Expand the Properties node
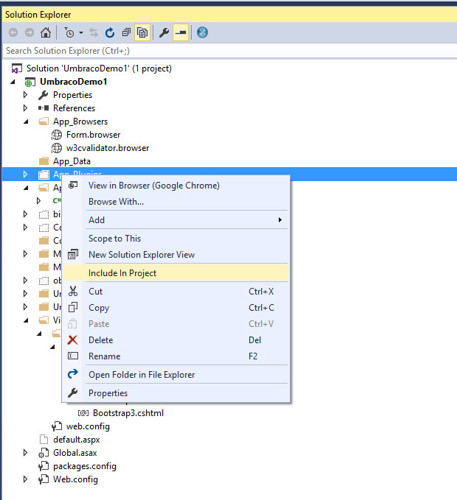 click(x=25, y=95)
